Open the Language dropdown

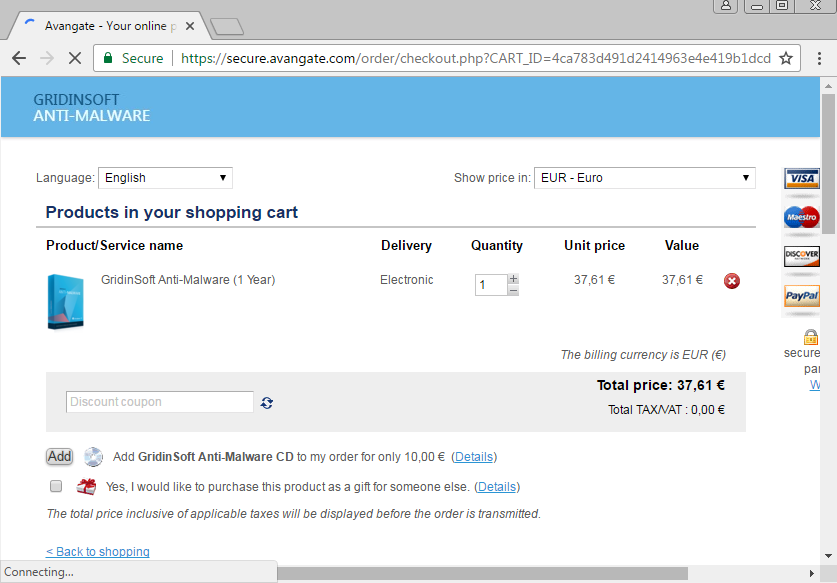point(165,178)
